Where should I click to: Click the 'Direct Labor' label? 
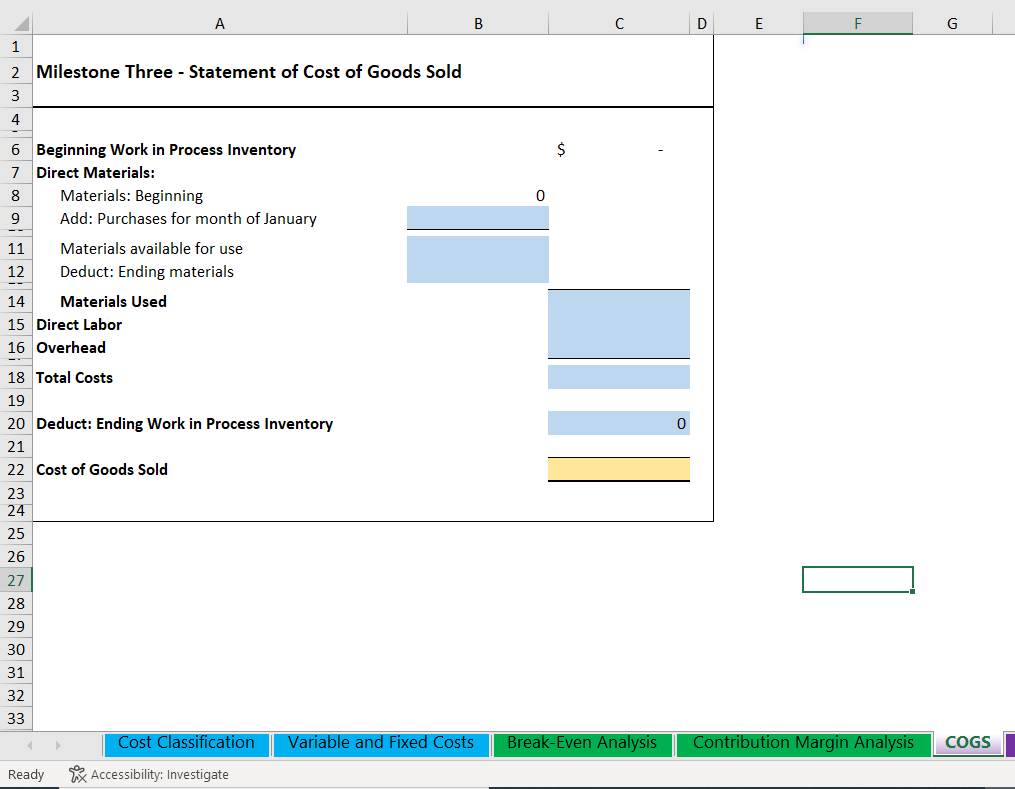click(x=79, y=325)
